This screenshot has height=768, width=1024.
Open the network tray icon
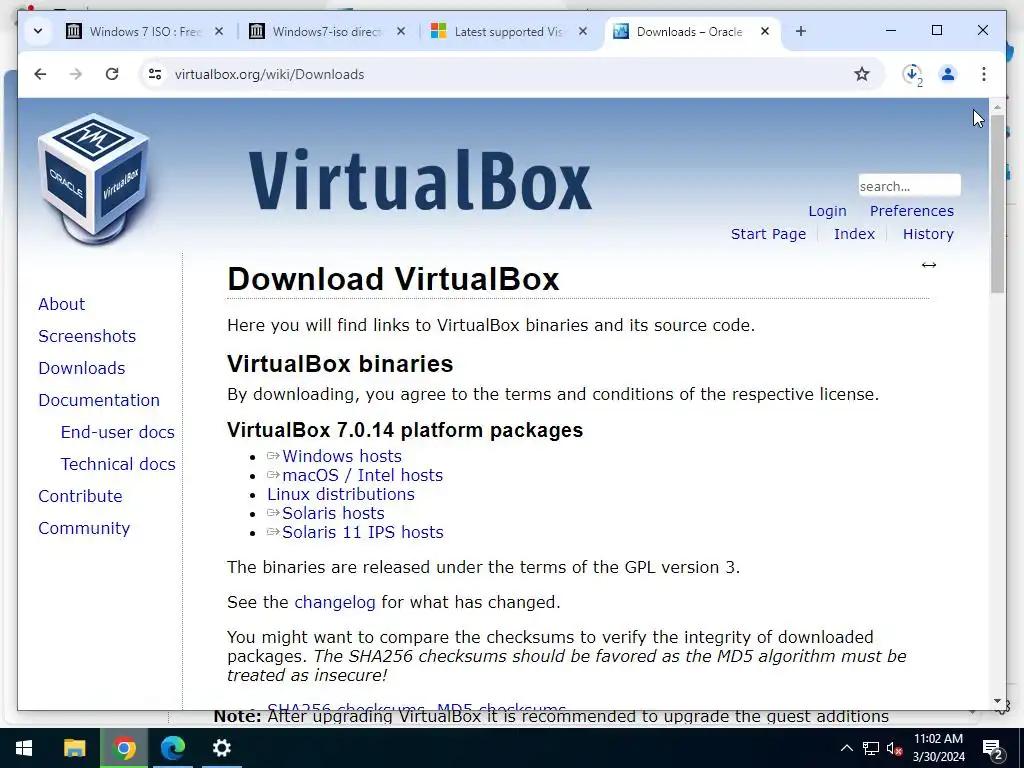871,748
